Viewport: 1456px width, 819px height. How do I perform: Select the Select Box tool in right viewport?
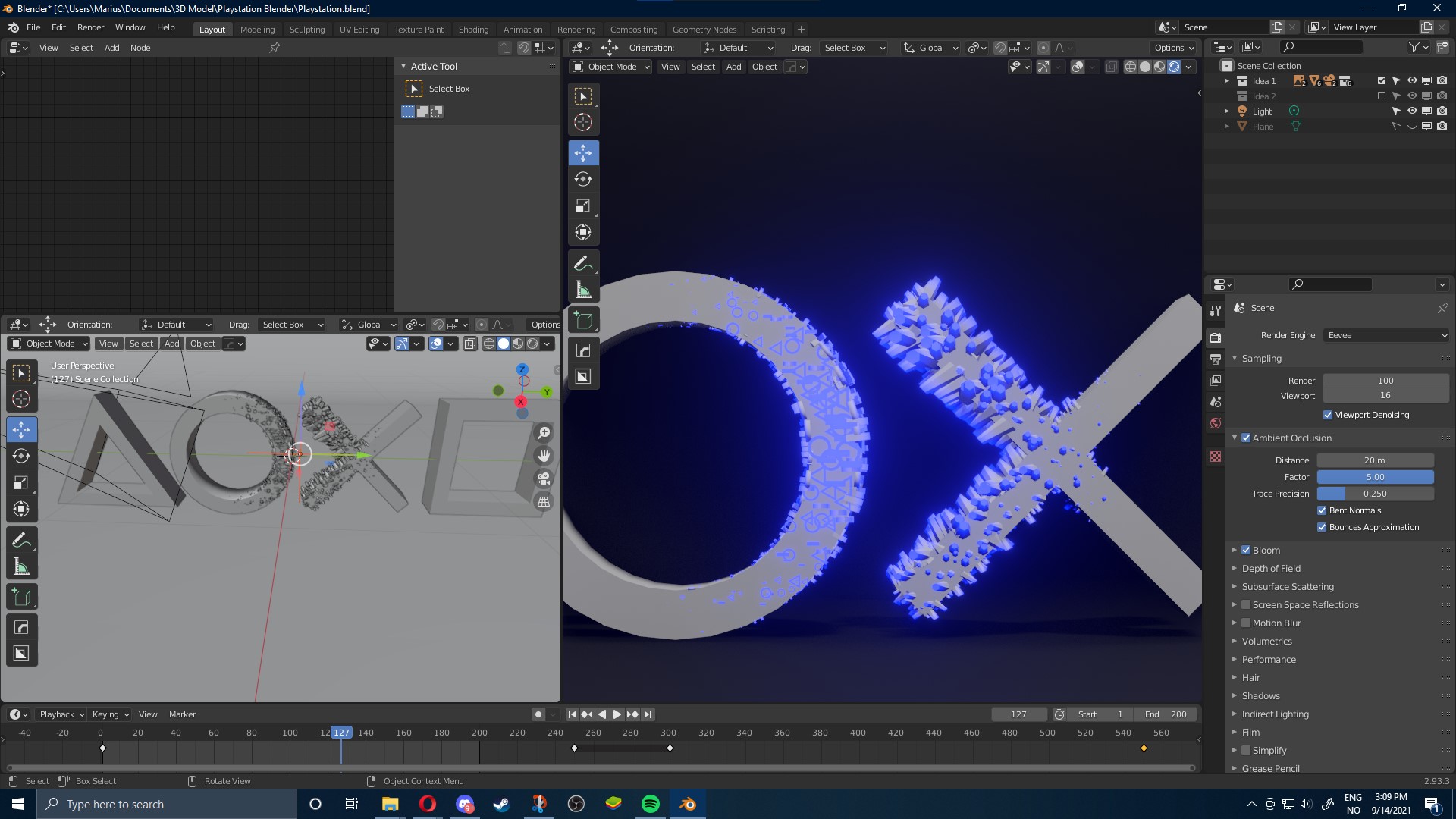583,96
